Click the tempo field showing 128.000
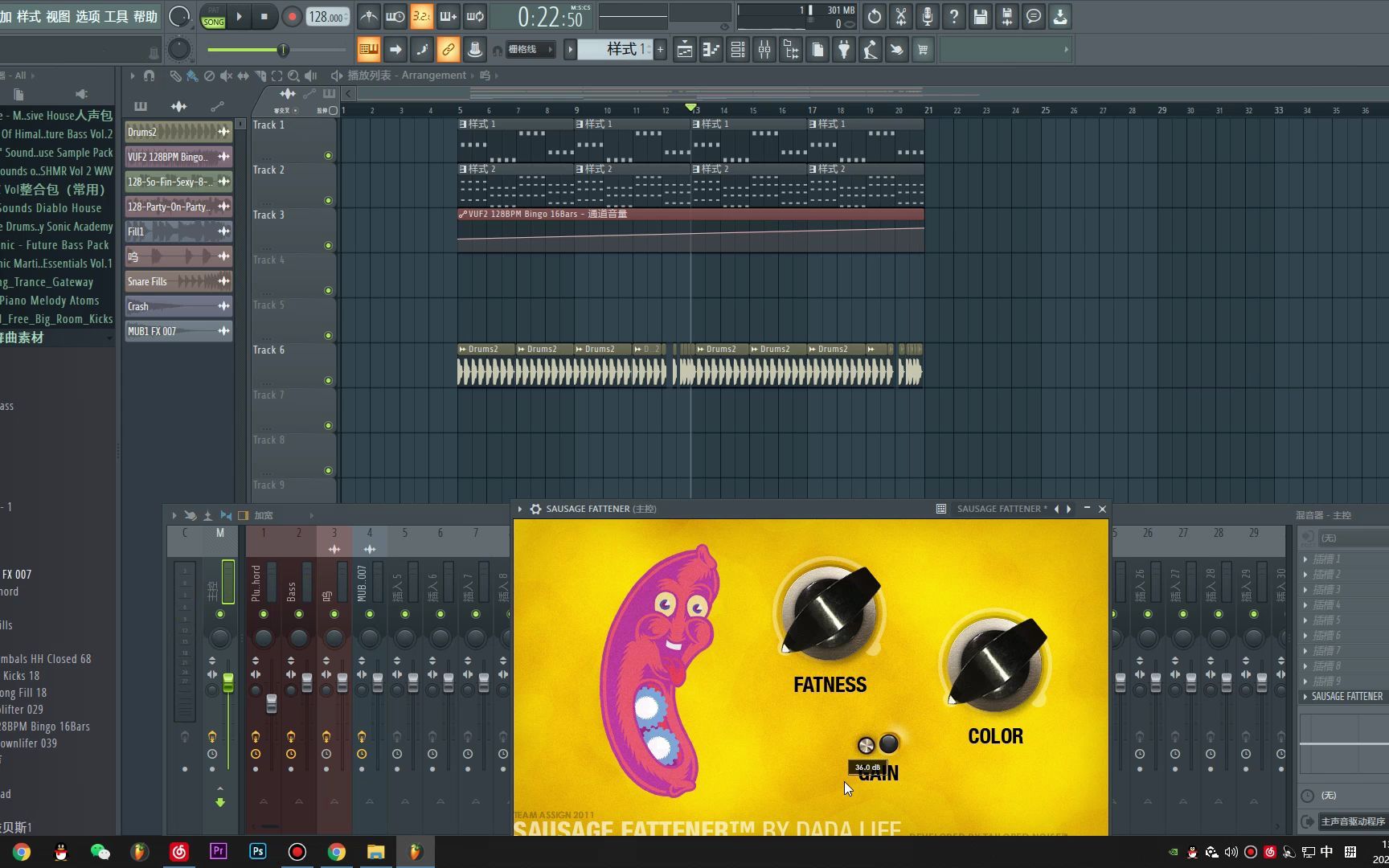The width and height of the screenshot is (1389, 868). pos(328,17)
